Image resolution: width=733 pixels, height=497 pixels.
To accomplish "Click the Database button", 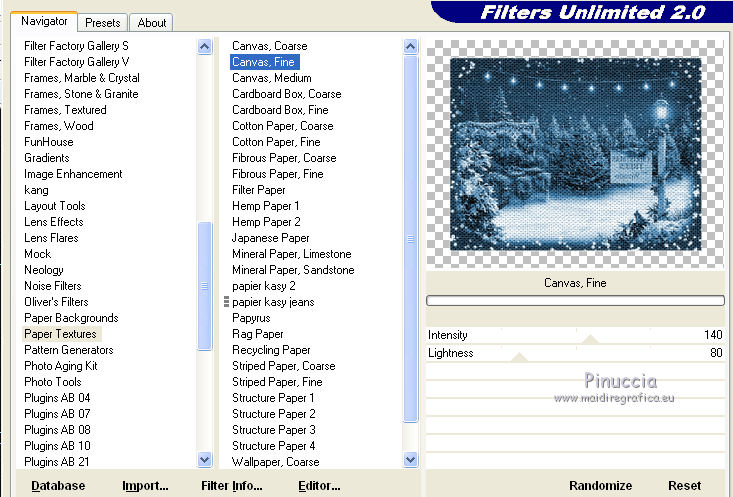I will pos(58,486).
